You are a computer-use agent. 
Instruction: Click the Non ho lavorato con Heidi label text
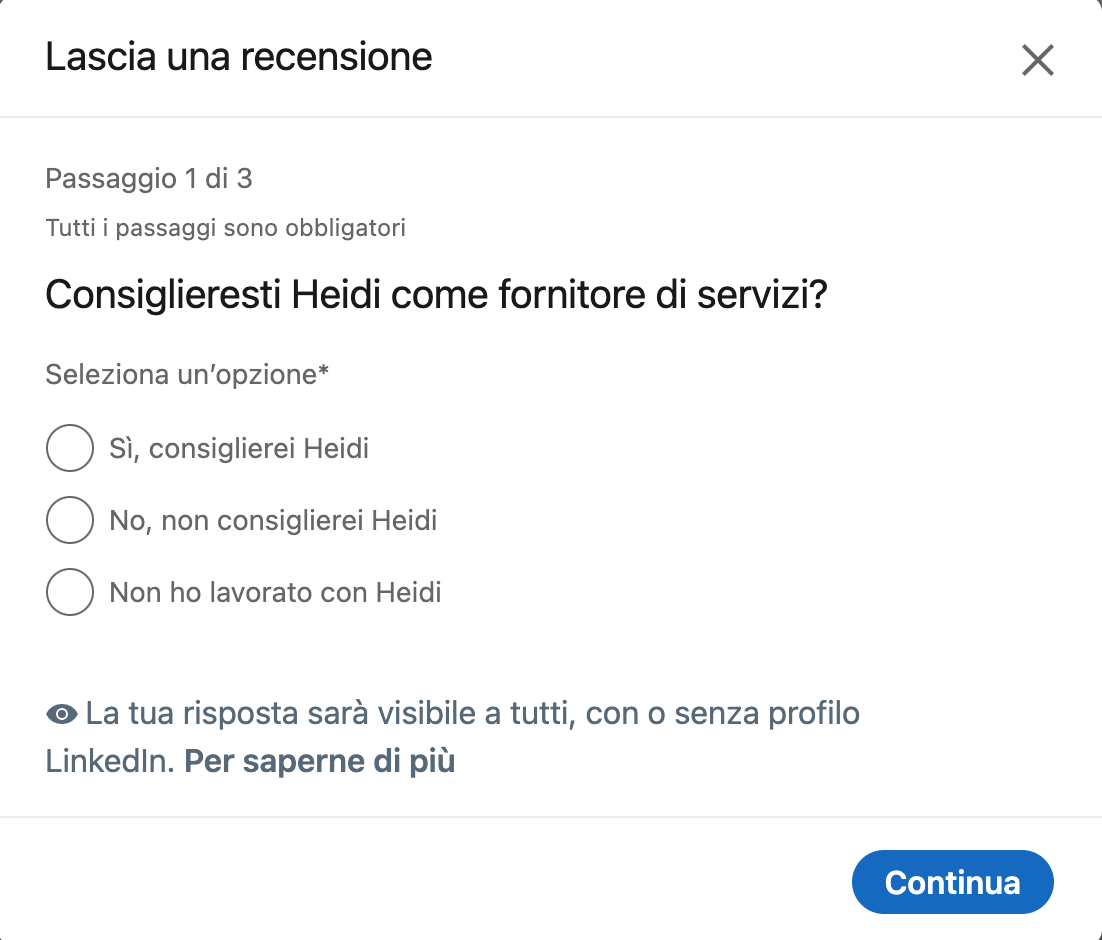pyautogui.click(x=275, y=592)
